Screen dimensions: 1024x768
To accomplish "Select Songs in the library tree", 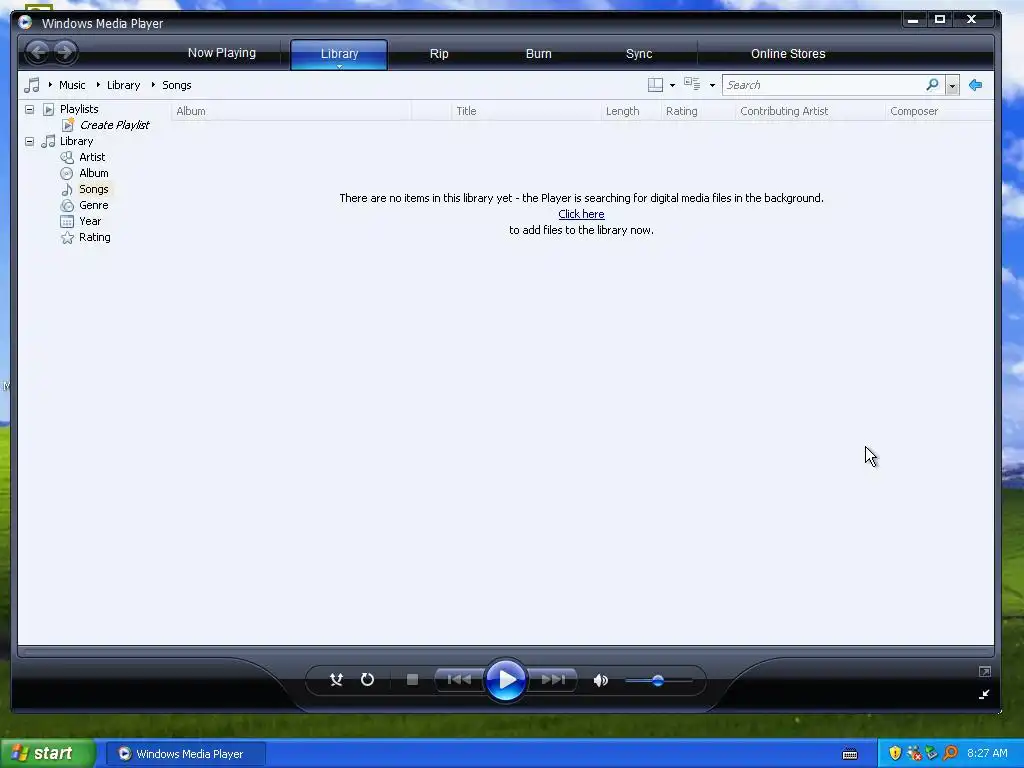I will 93,189.
